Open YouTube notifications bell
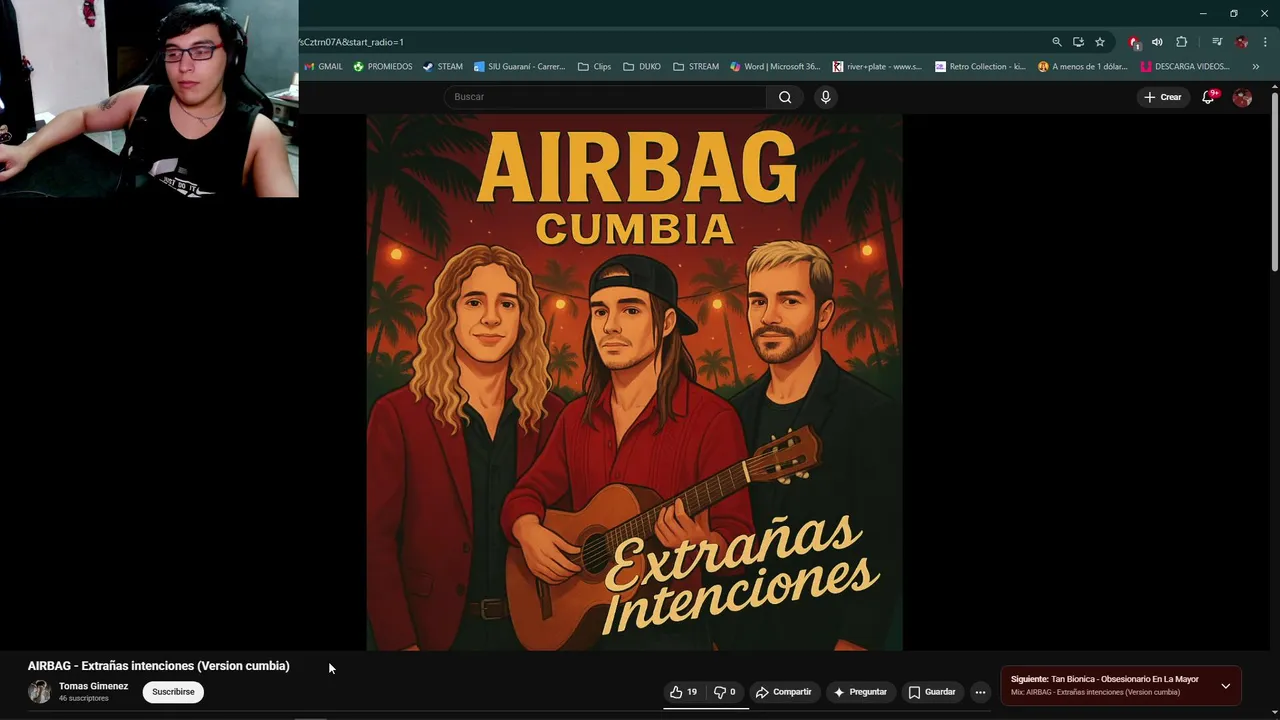 pos(1208,97)
